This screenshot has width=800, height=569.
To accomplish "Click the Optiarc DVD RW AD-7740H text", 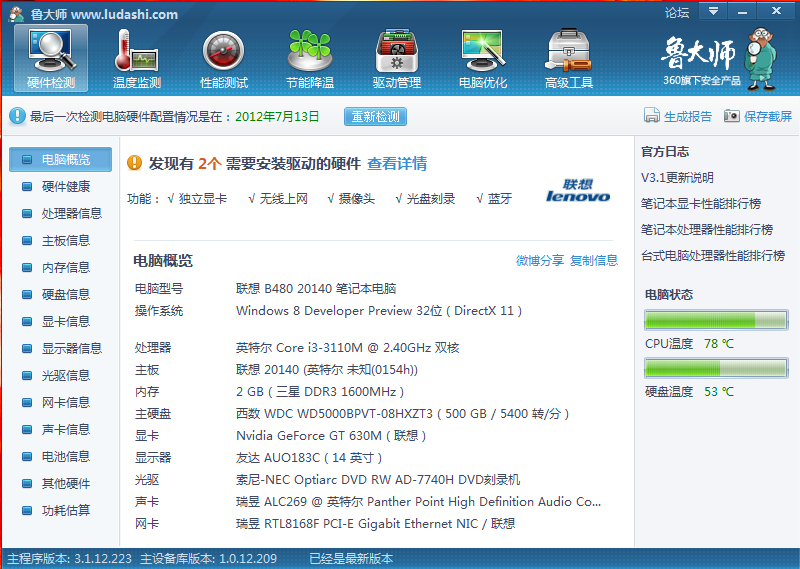I will [378, 480].
